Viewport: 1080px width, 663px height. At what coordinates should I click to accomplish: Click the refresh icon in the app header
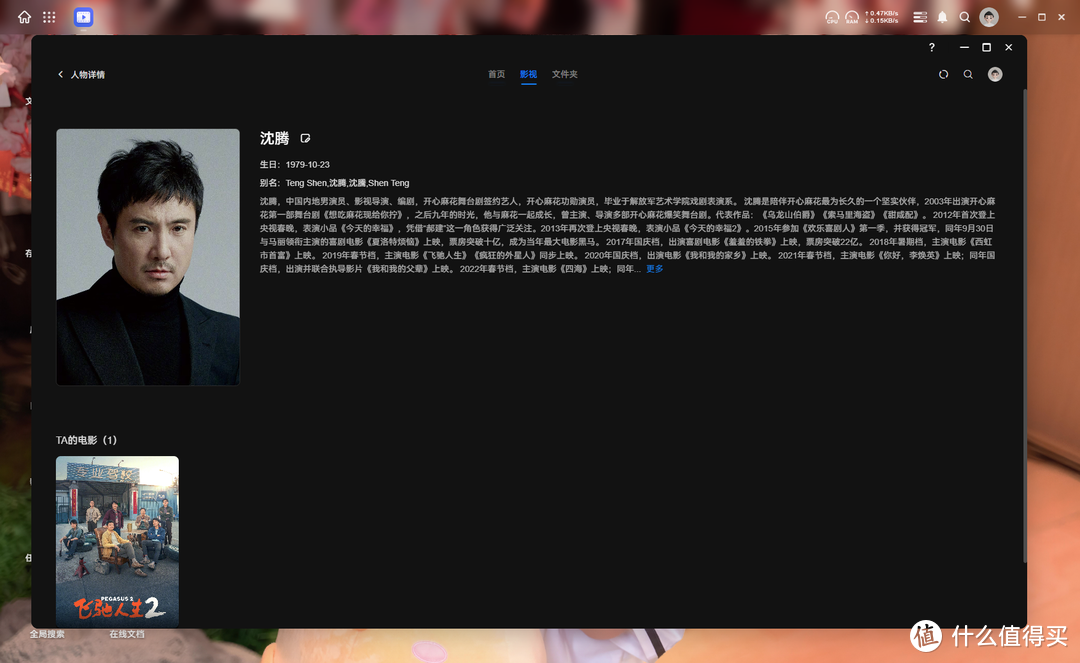click(x=944, y=74)
